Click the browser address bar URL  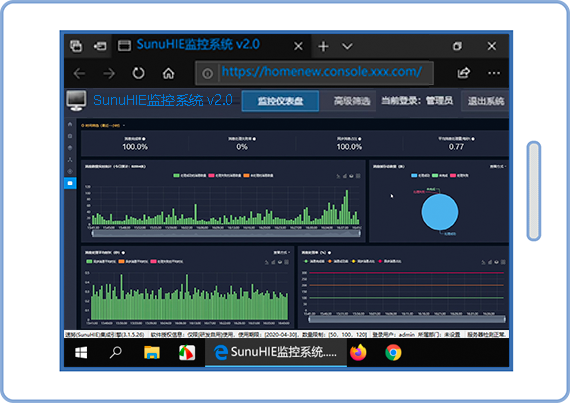pos(322,72)
